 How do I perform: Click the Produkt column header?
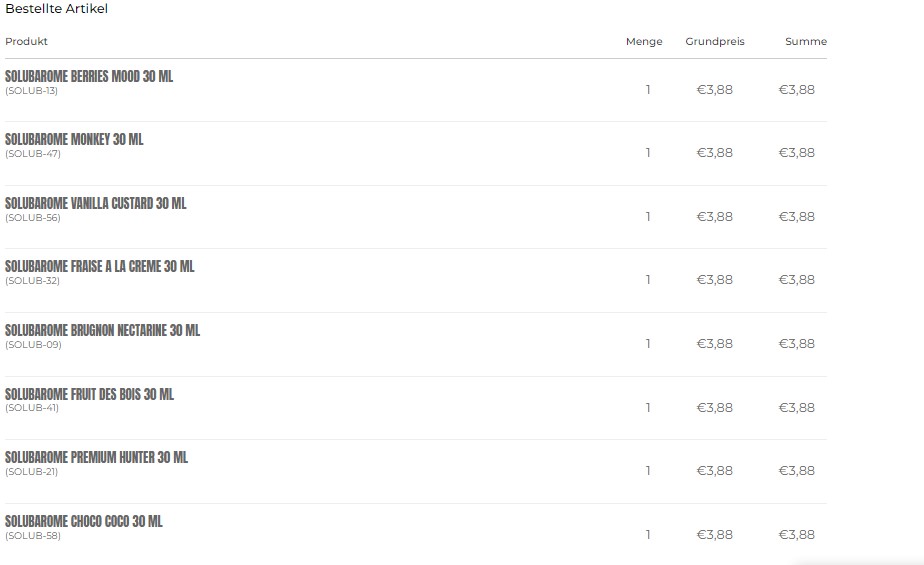coord(27,41)
